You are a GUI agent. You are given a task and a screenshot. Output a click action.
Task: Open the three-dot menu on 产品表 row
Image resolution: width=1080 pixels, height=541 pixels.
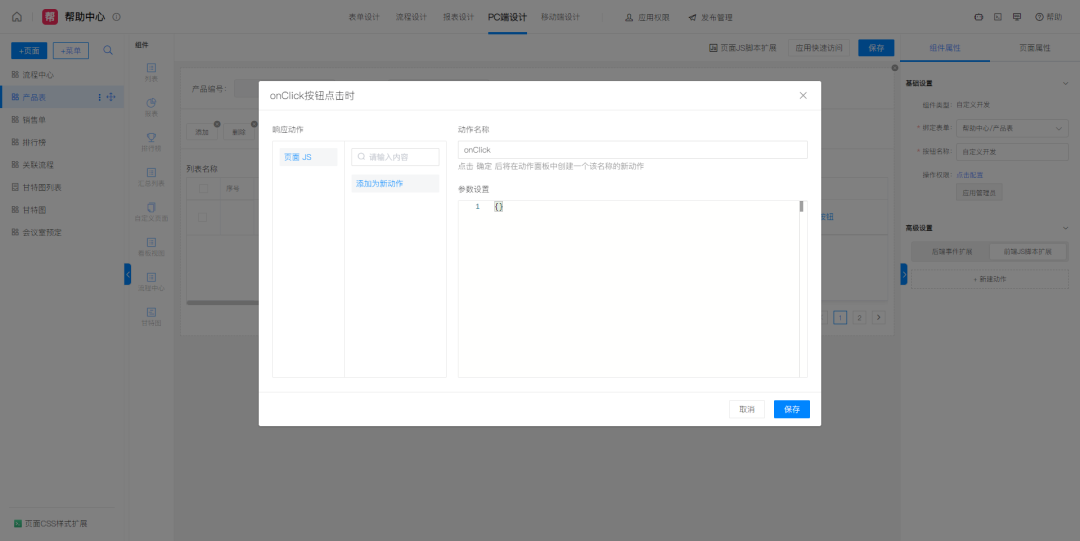pos(99,97)
